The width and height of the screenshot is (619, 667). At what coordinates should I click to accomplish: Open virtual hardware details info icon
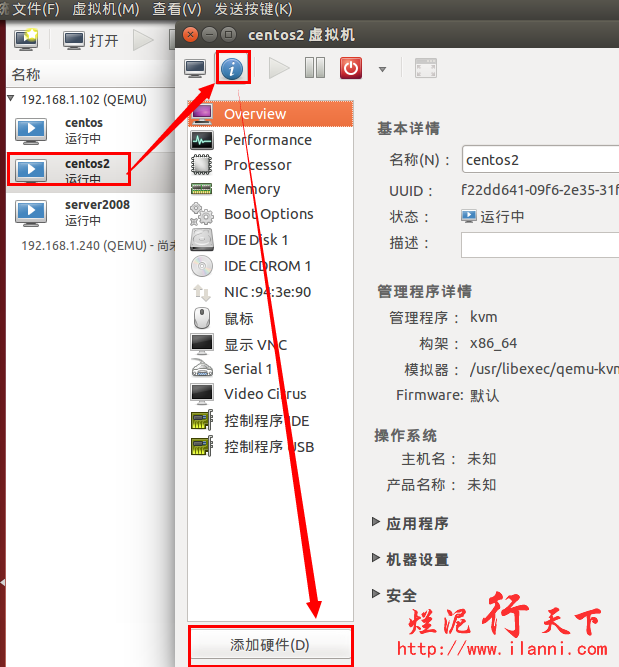pos(232,68)
